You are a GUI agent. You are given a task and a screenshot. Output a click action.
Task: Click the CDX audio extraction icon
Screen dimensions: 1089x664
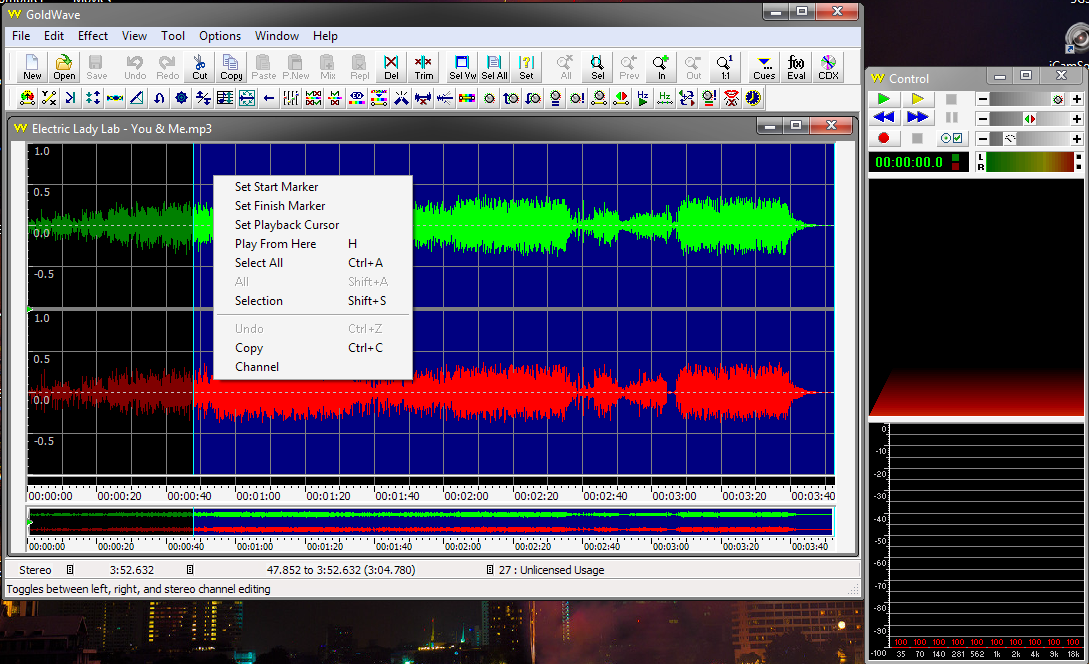click(x=828, y=67)
